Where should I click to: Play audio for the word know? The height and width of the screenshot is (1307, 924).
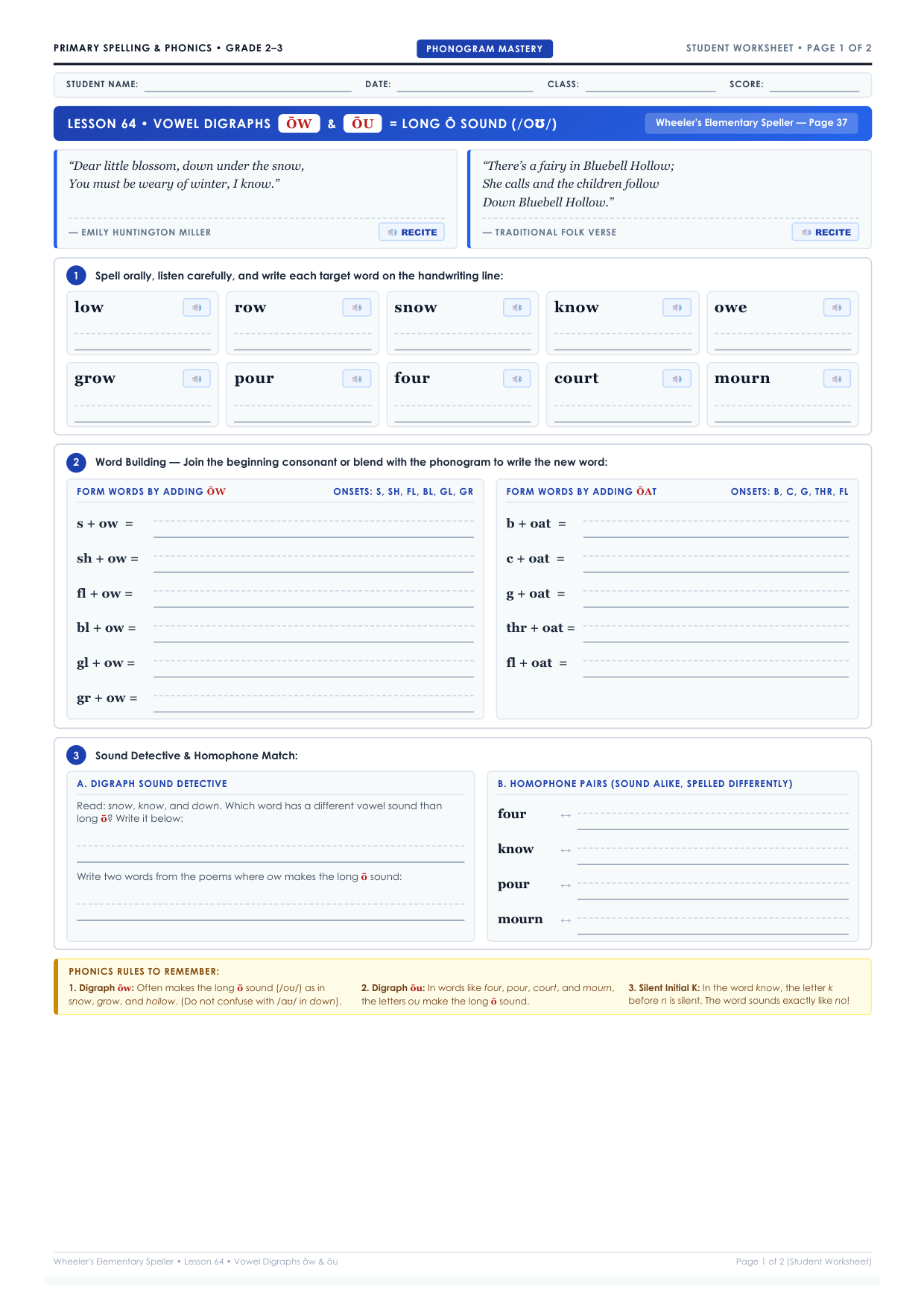(x=677, y=307)
